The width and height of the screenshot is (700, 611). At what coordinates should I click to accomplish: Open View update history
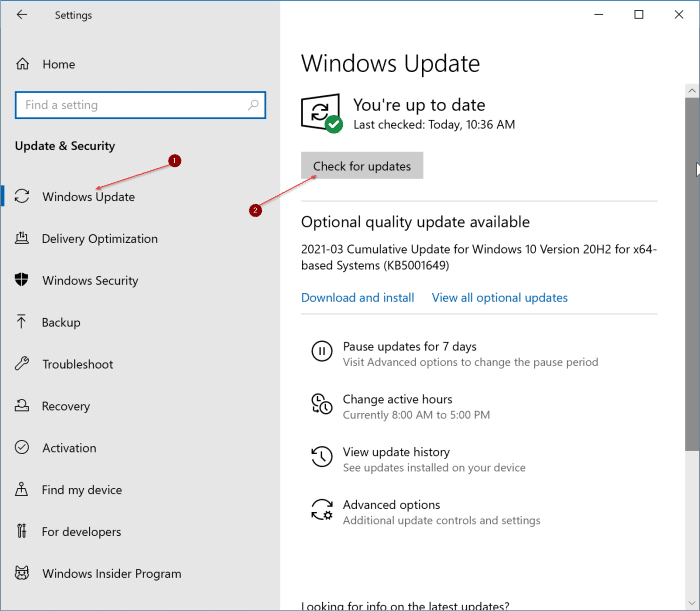[396, 452]
